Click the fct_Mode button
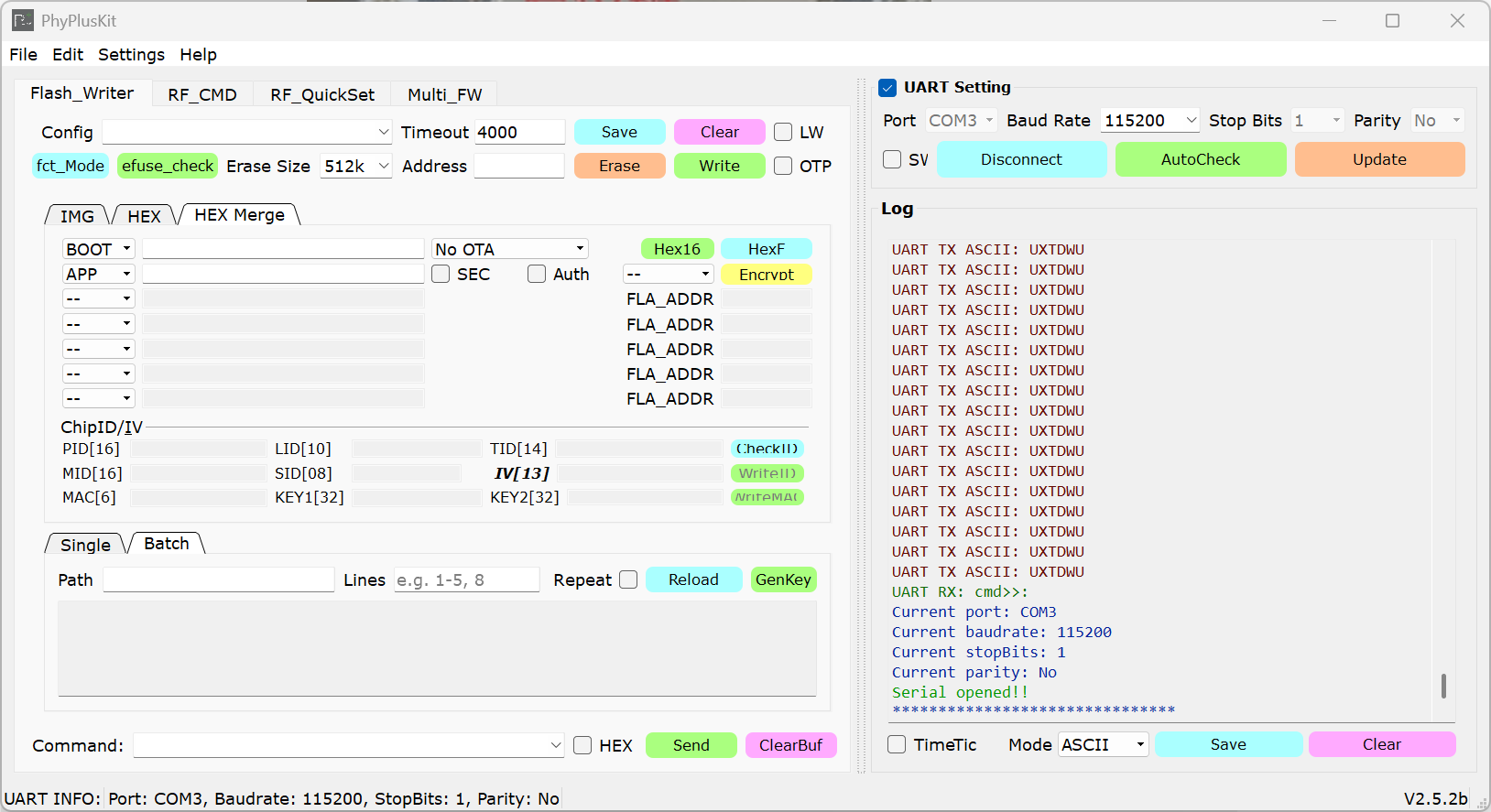The image size is (1491, 812). click(71, 166)
